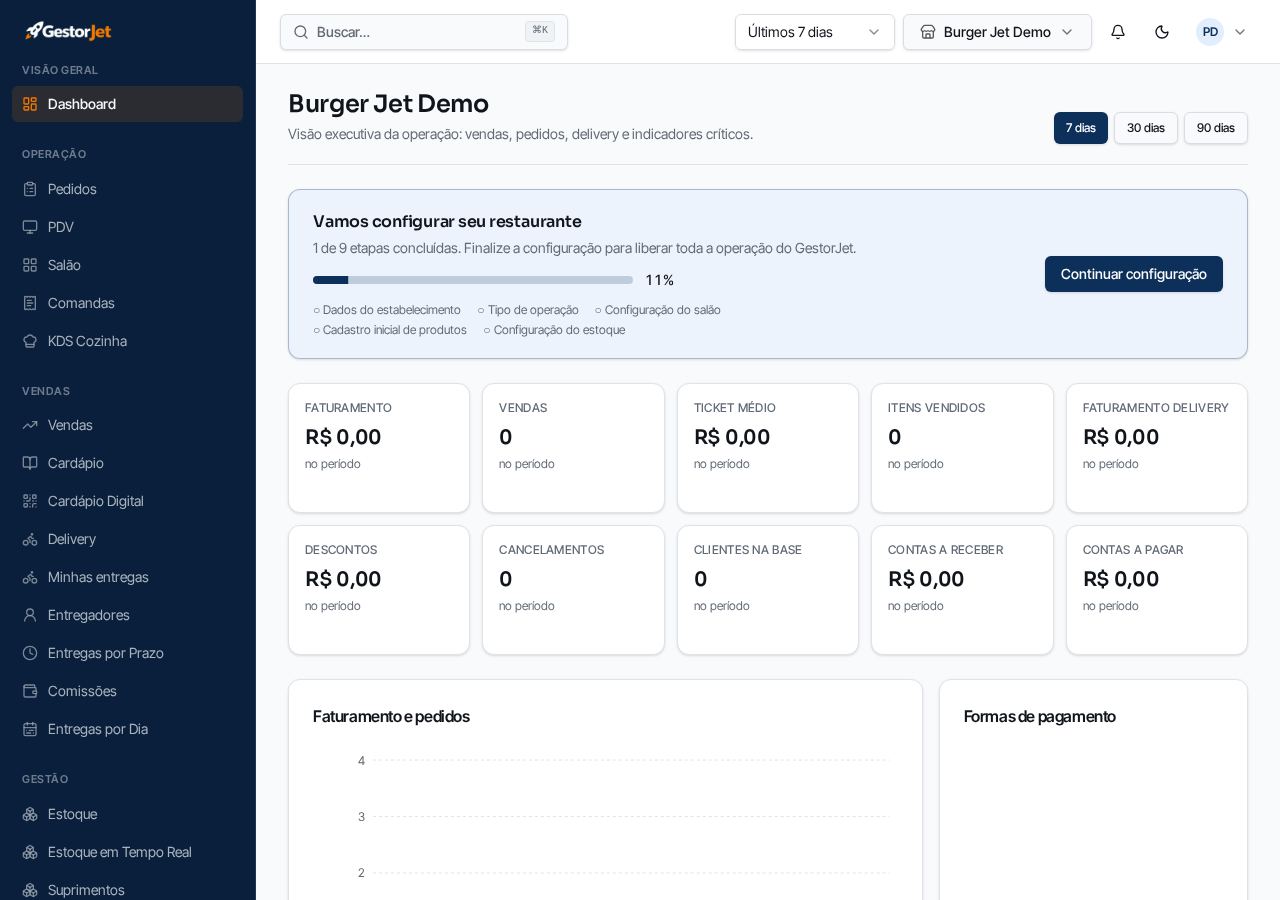Select the 90 dias period button
The width and height of the screenshot is (1280, 900).
1216,128
